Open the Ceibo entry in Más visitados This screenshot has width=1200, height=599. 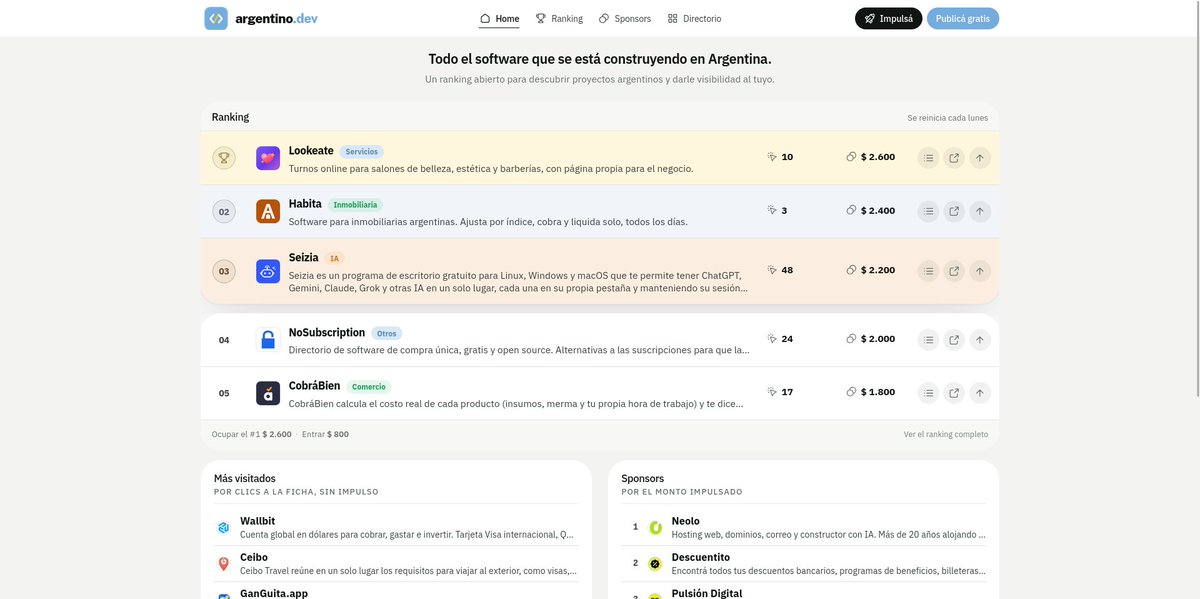pos(396,564)
